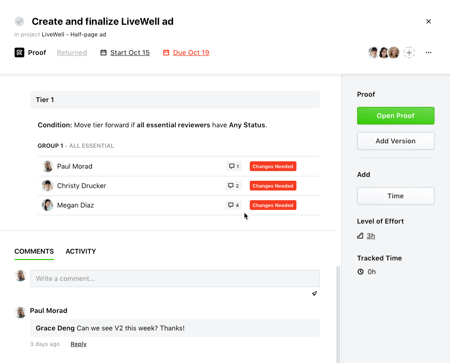Viewport: 450px width, 363px height.
Task: Open Christy Drucker's comment count icon
Action: point(233,186)
